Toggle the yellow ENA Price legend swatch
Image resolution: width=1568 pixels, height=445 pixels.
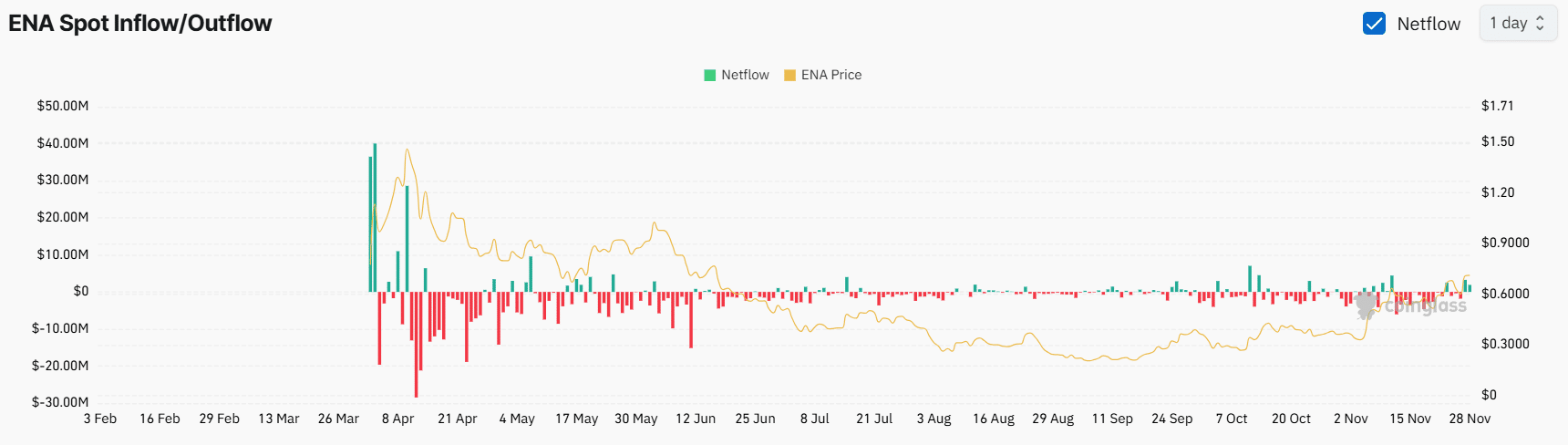click(789, 75)
